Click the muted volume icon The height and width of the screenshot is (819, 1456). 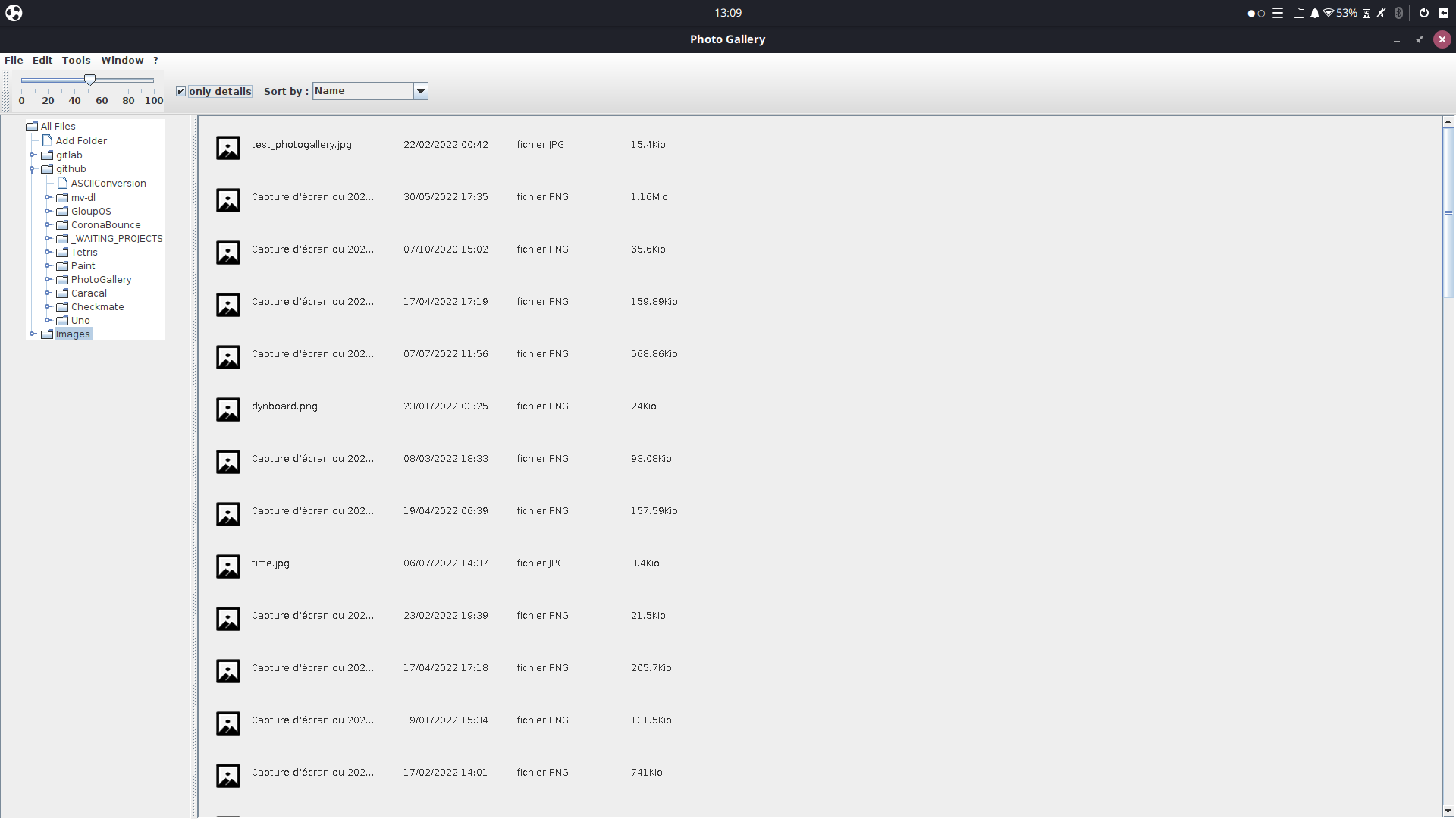point(1382,13)
